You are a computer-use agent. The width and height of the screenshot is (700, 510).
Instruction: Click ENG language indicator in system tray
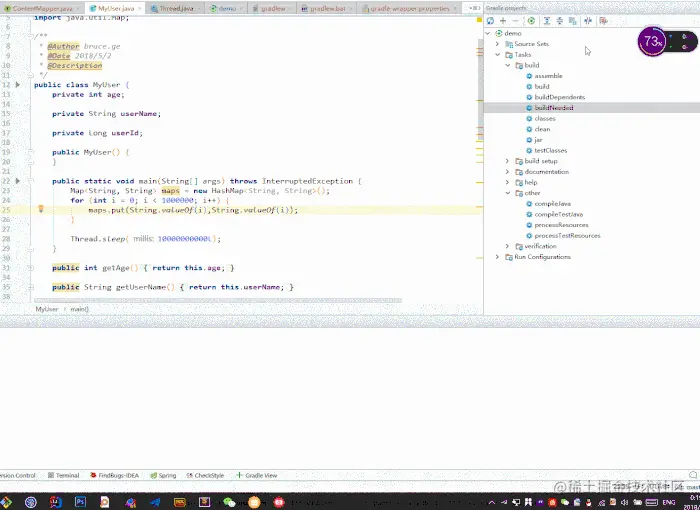tap(668, 502)
